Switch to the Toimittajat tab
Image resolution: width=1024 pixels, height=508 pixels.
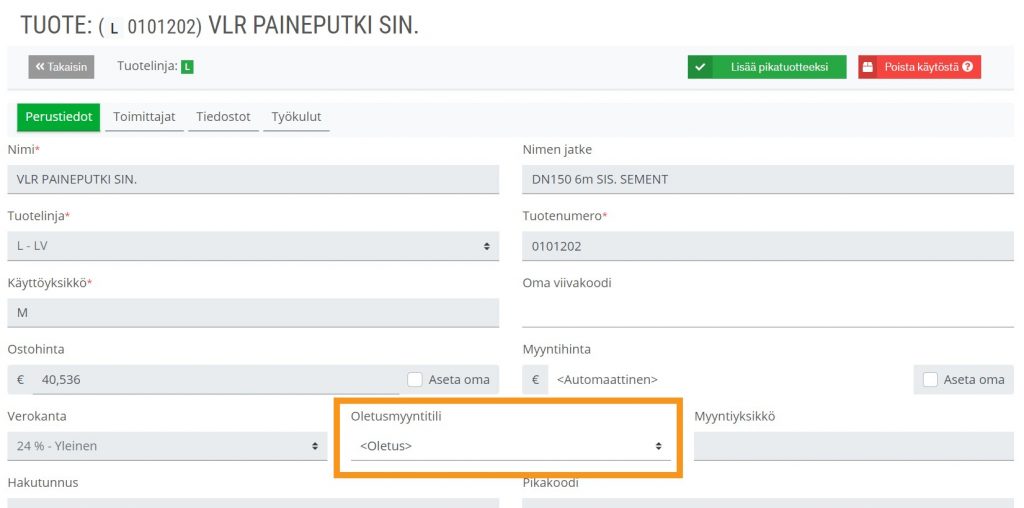[144, 118]
